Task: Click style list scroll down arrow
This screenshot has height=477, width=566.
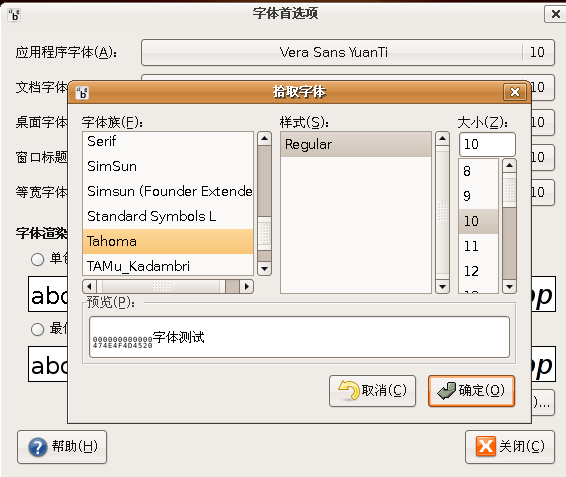Action: 442,287
